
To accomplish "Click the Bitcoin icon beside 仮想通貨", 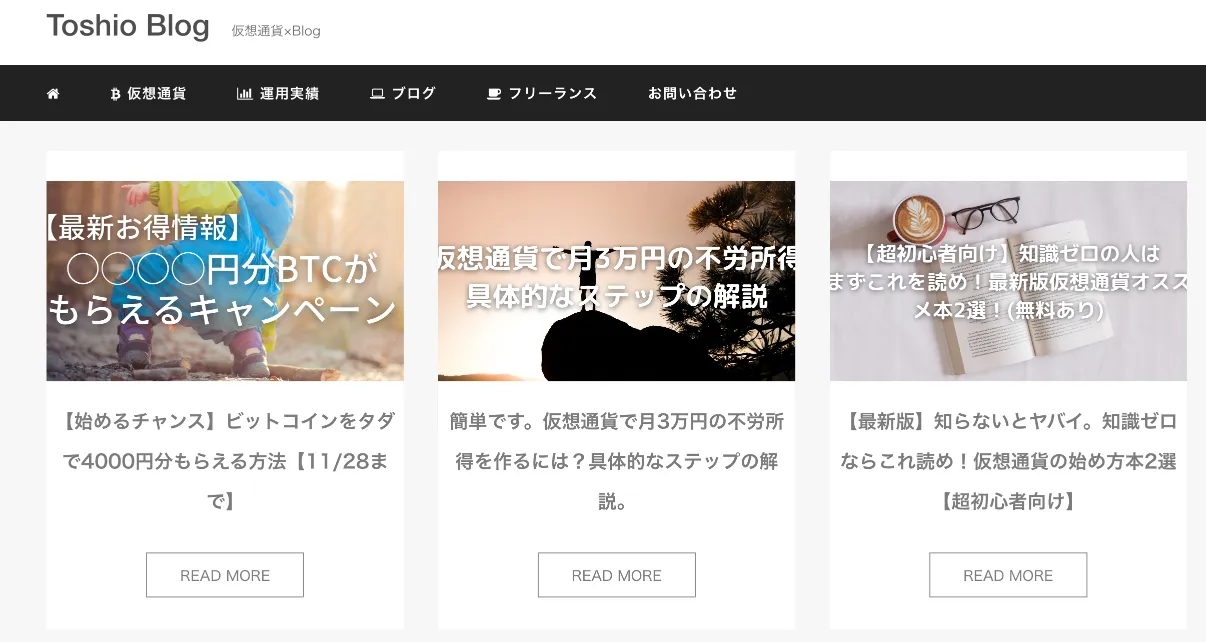I will 116,93.
